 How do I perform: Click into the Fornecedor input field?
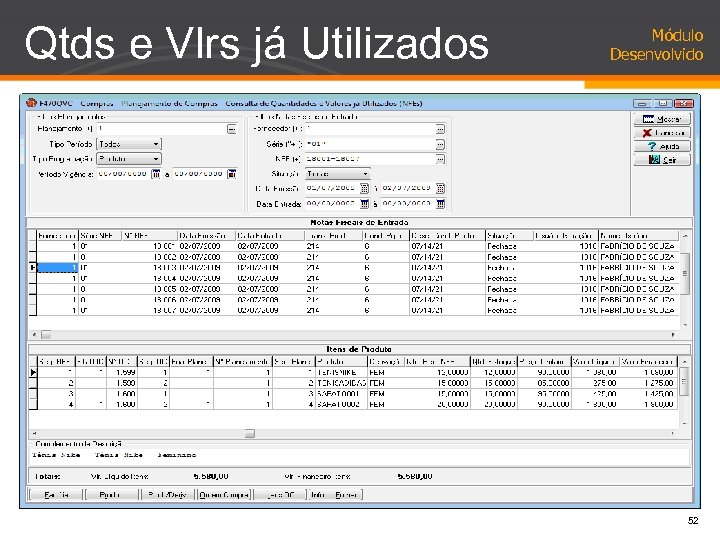click(370, 129)
